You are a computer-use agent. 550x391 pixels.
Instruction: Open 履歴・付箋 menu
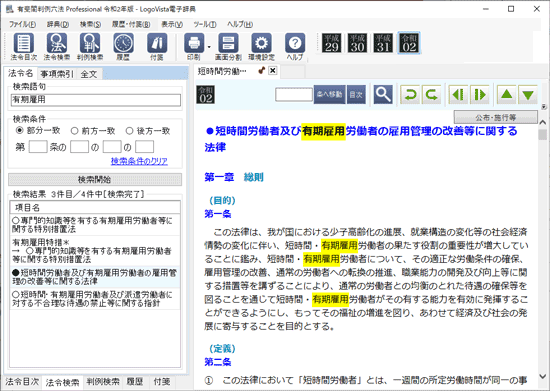131,24
